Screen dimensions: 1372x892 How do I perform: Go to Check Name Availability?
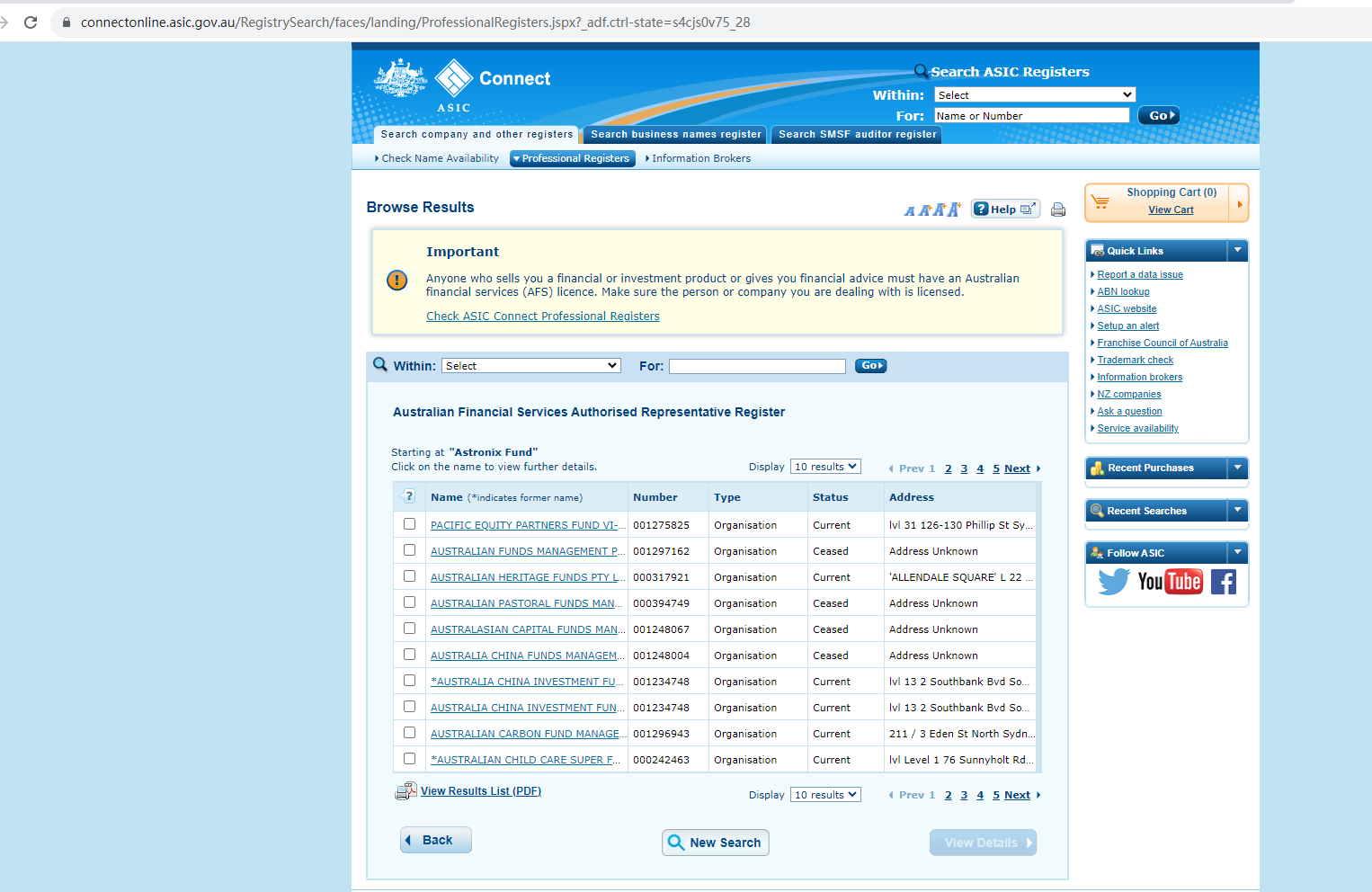tap(440, 158)
